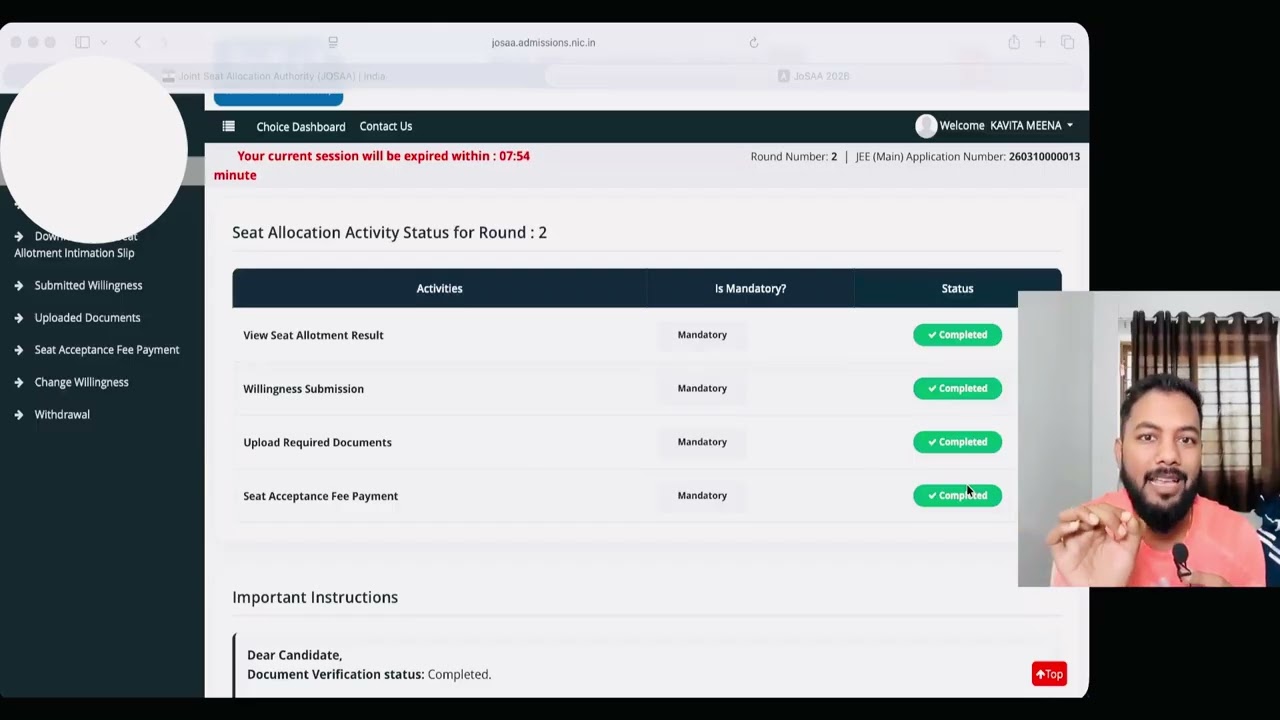This screenshot has height=720, width=1280.
Task: Click the application number 260310000013
Action: (1044, 157)
